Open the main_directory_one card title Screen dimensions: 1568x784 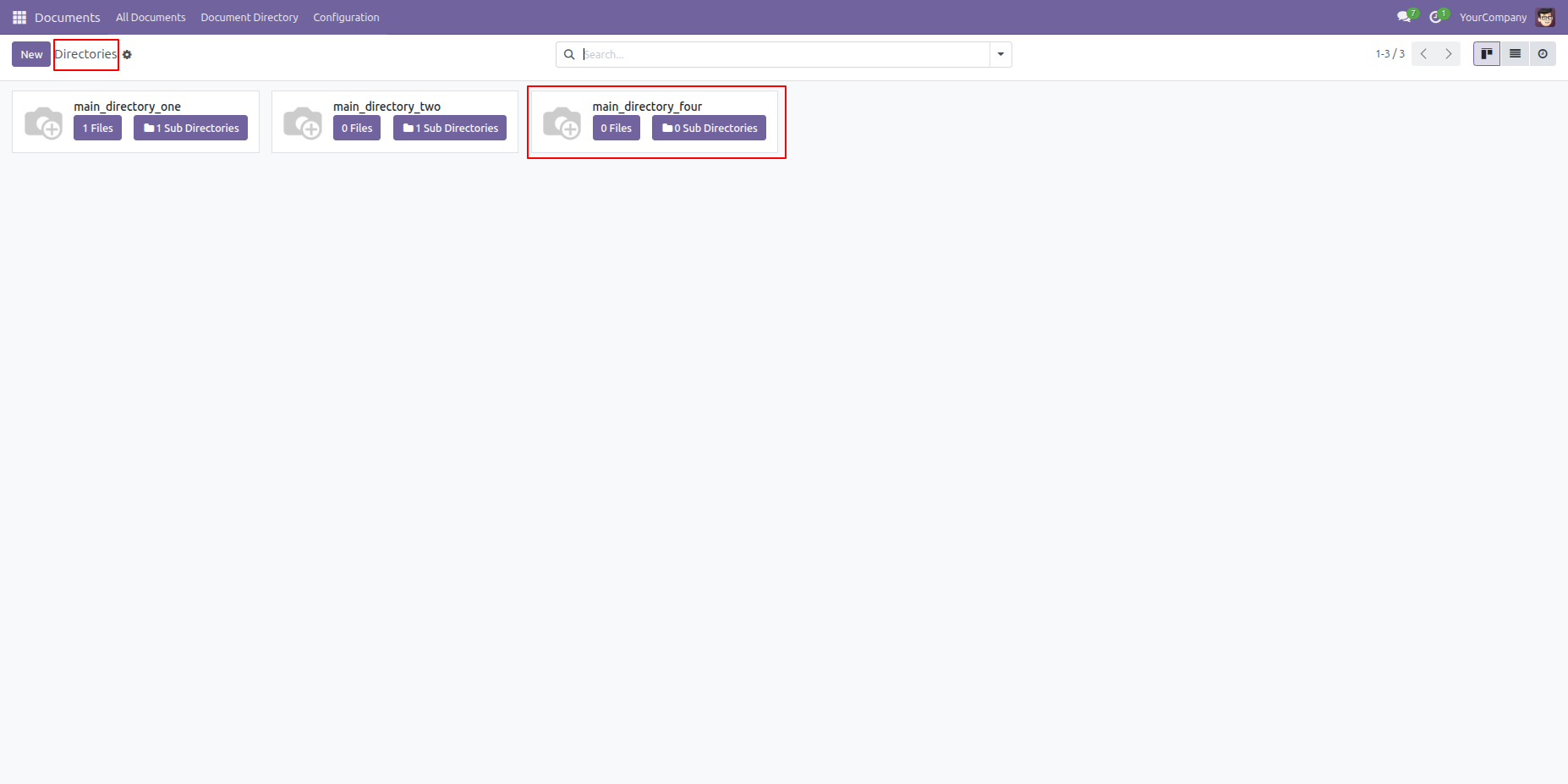point(127,107)
